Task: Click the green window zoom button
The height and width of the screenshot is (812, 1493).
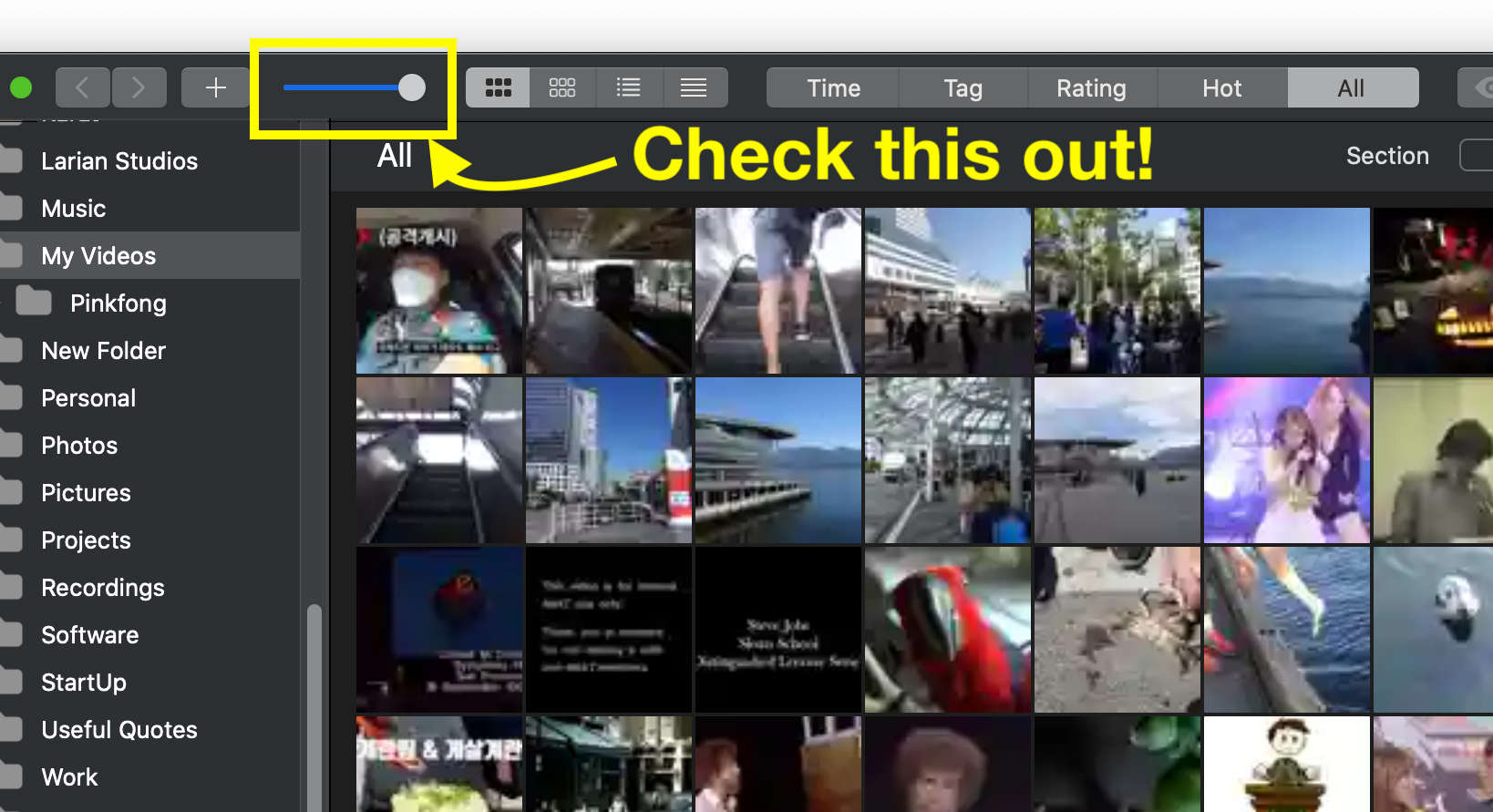Action: [21, 87]
